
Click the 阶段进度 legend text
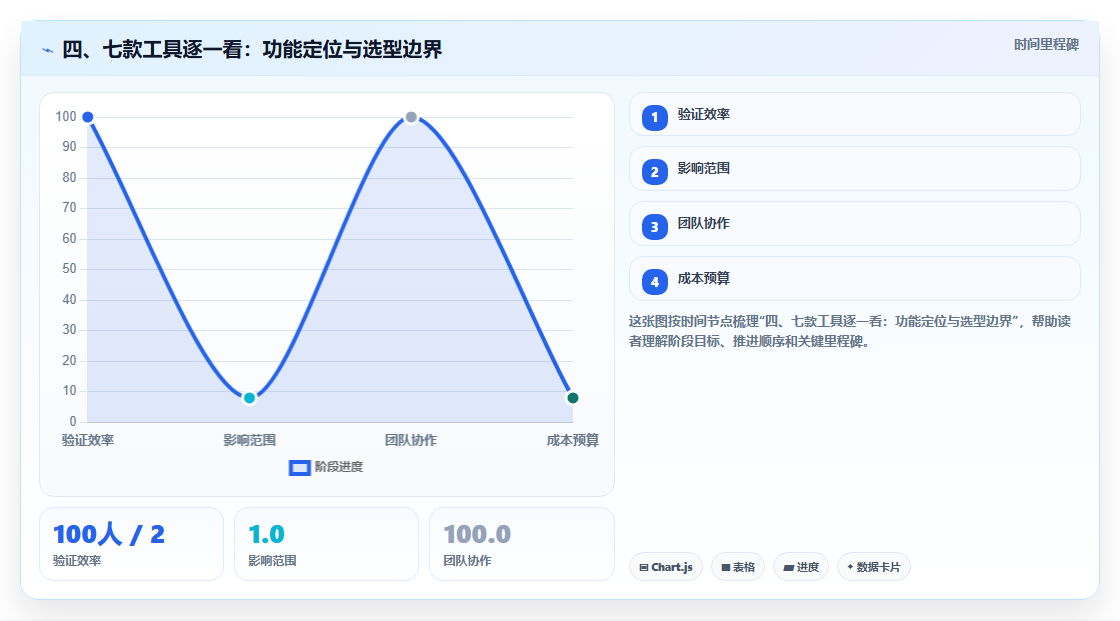(339, 467)
